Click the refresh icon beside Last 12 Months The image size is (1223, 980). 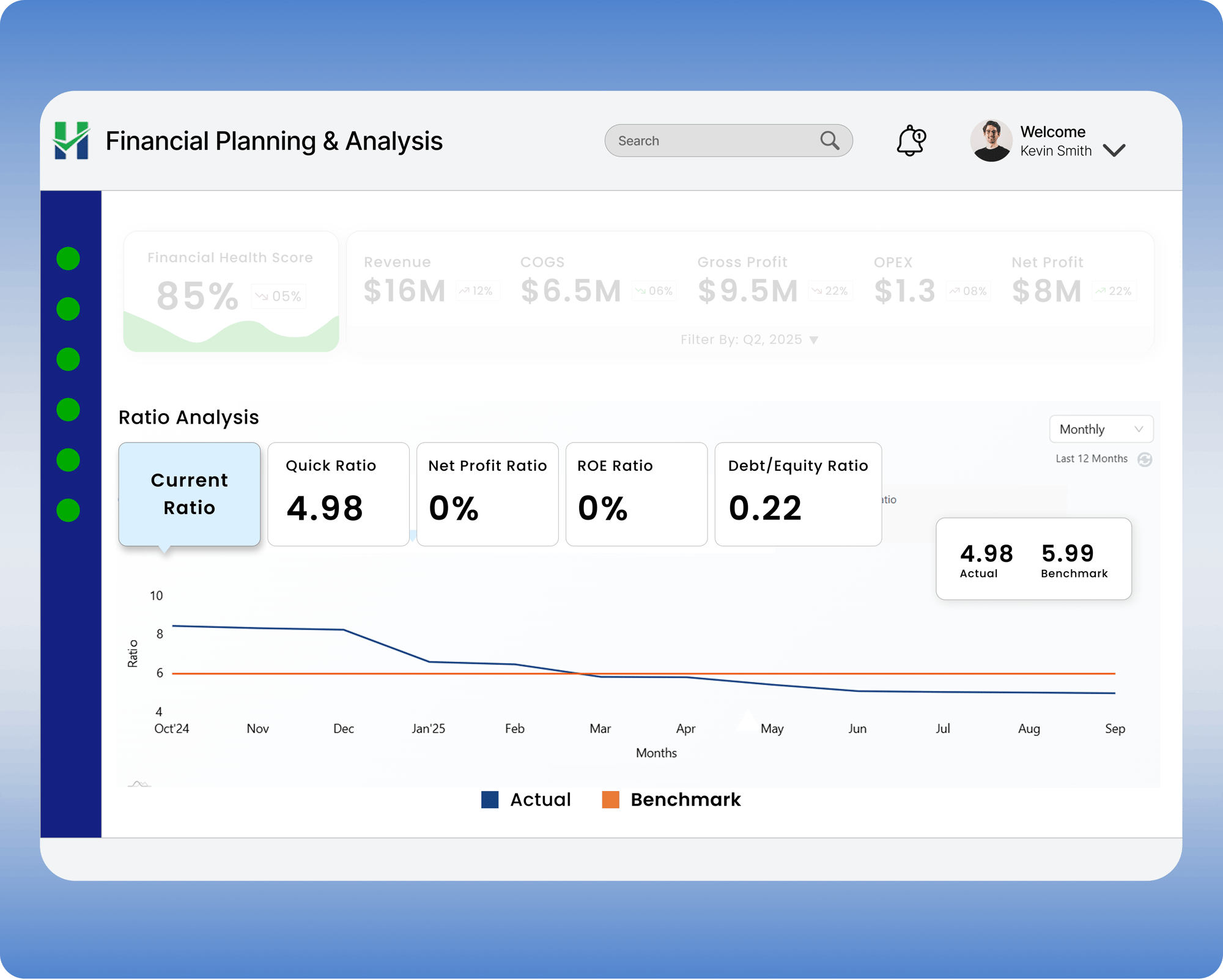pos(1145,459)
